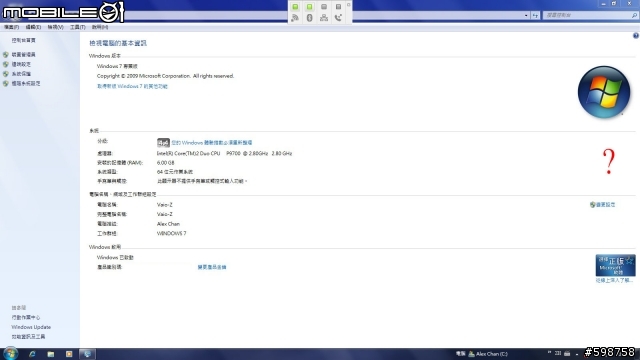Open the Windows Start orb
The image size is (640, 360).
click(x=10, y=353)
